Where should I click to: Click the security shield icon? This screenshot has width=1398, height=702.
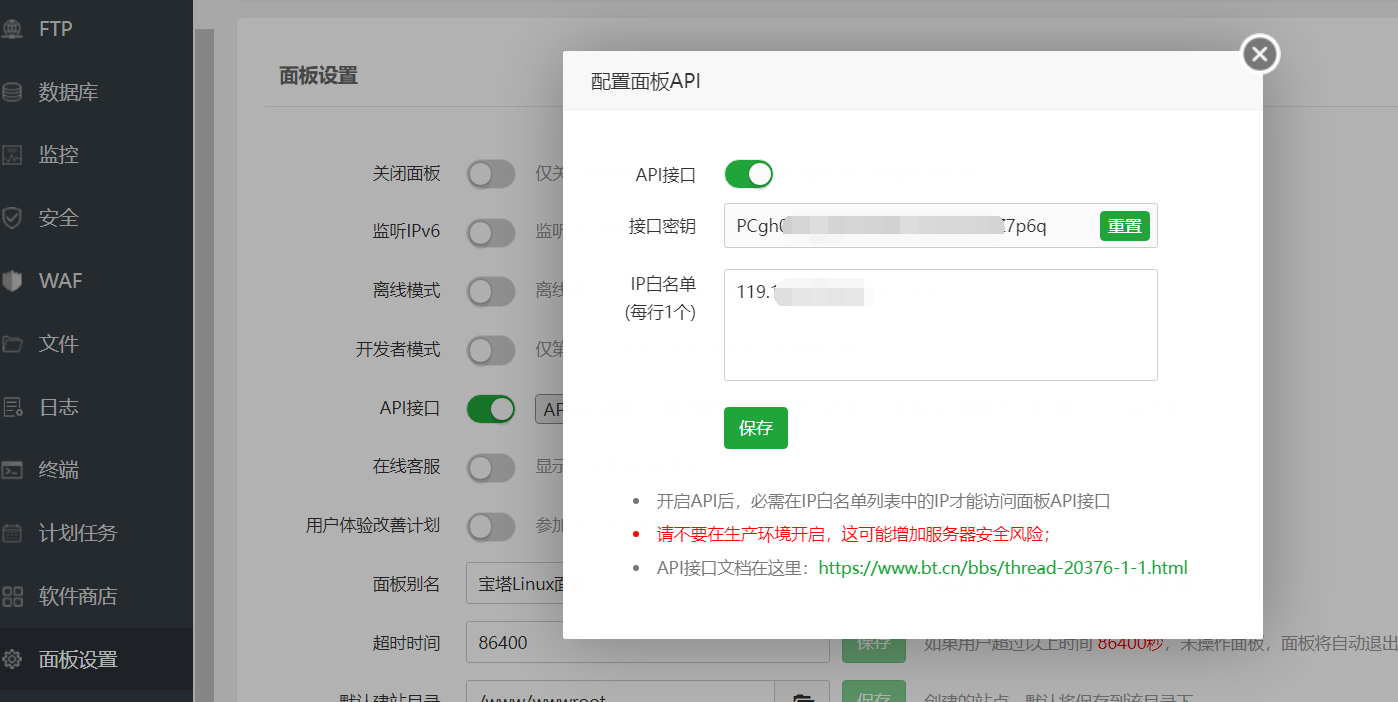coord(12,218)
